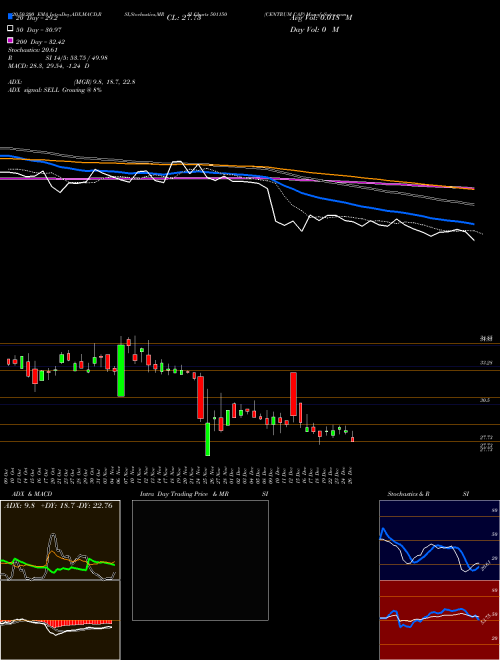500x660 pixels.
Task: Click the red RSI chart panel
Action: [x=439, y=620]
